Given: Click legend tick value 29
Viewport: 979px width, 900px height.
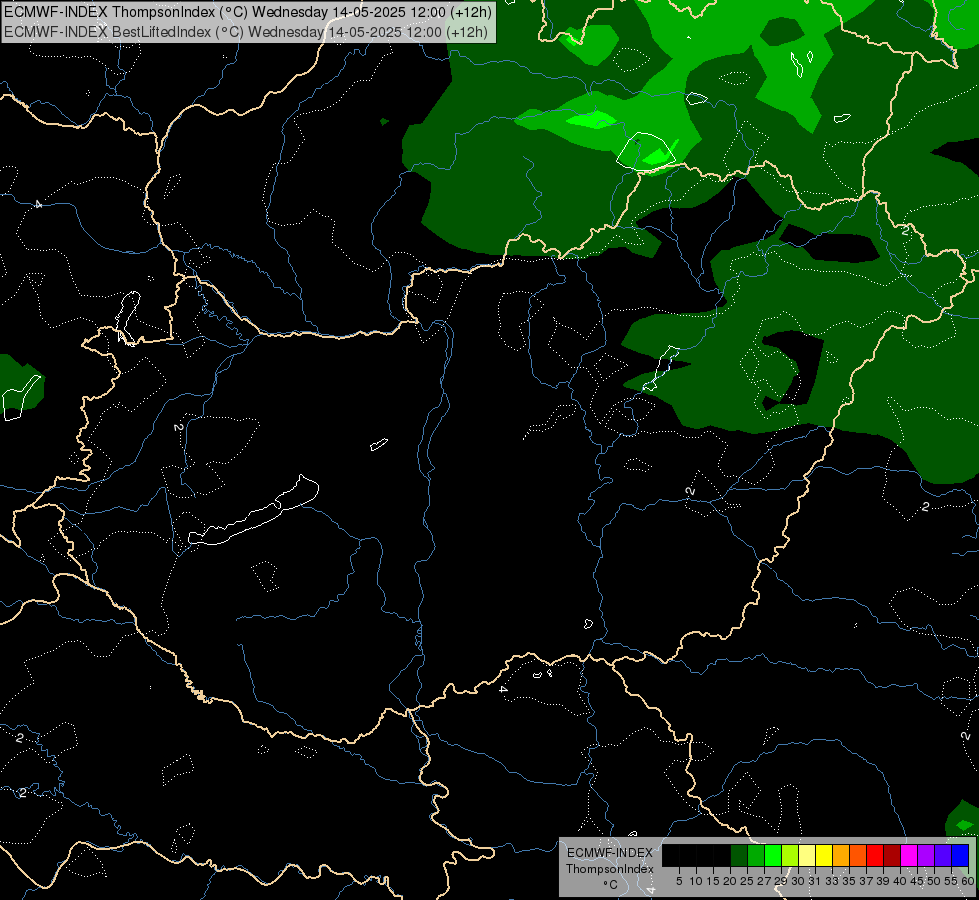Looking at the screenshot, I should click(781, 881).
